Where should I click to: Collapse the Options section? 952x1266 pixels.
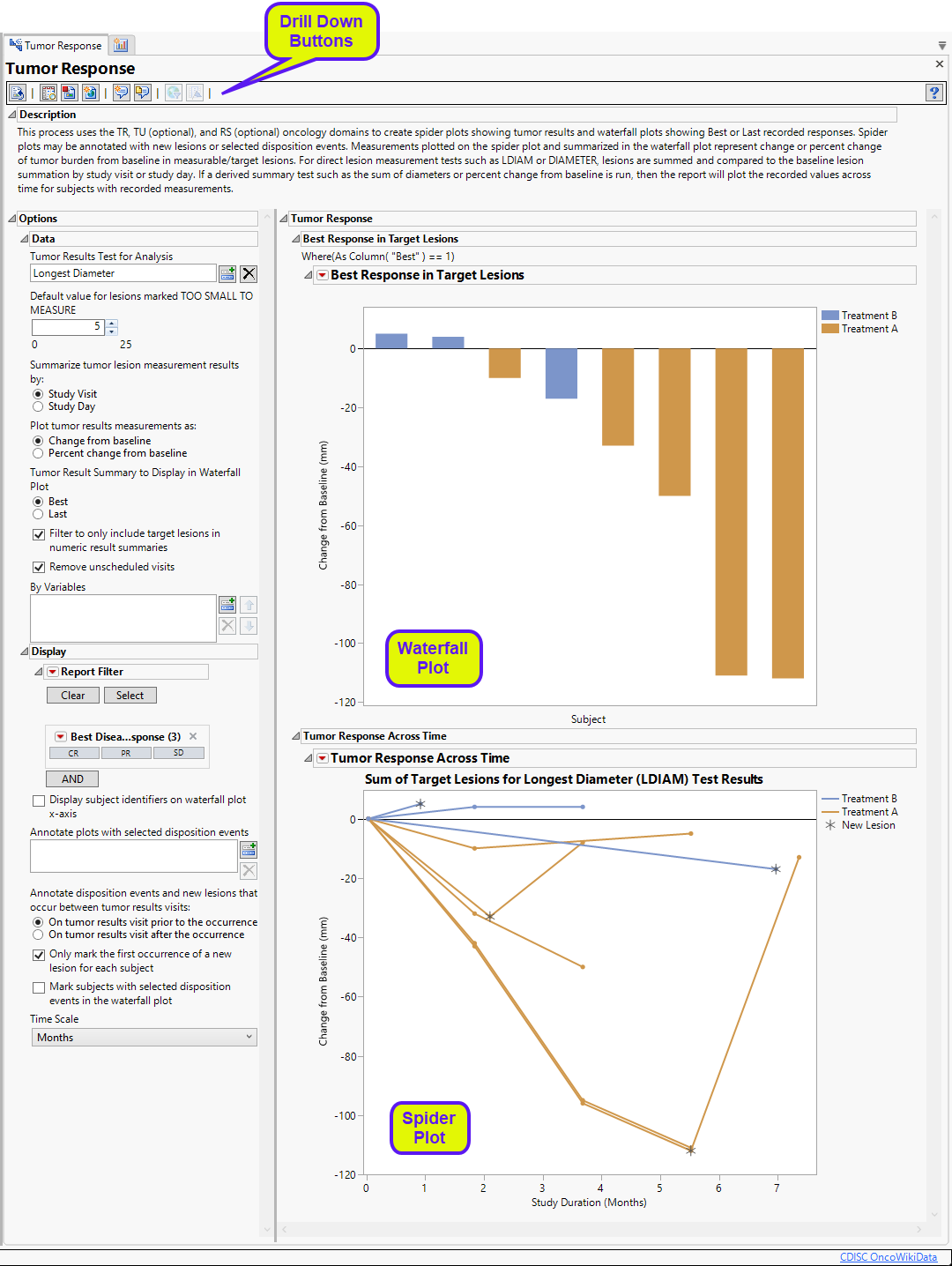pyautogui.click(x=12, y=219)
